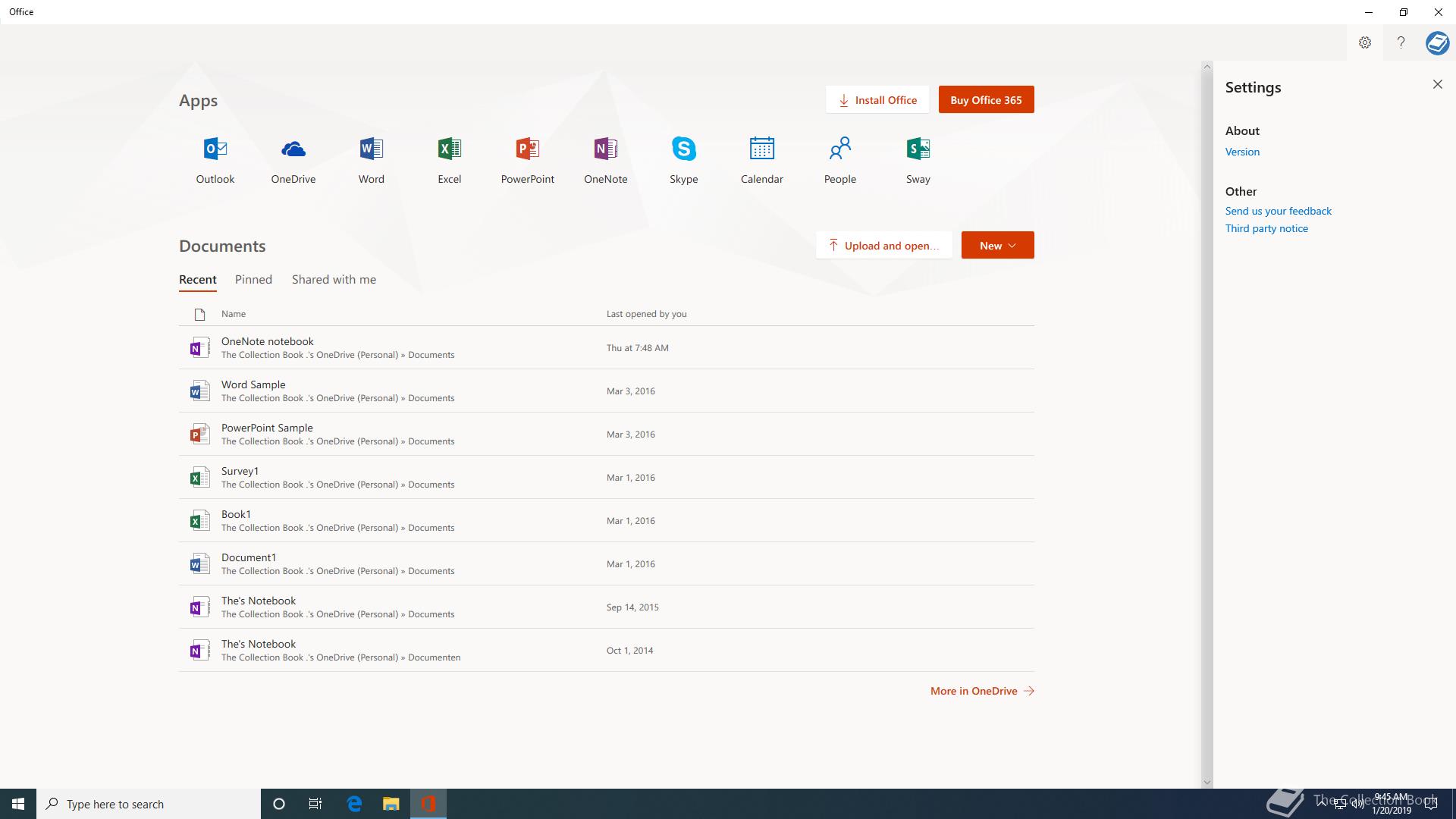Open the PowerPoint Sample document

point(607,434)
